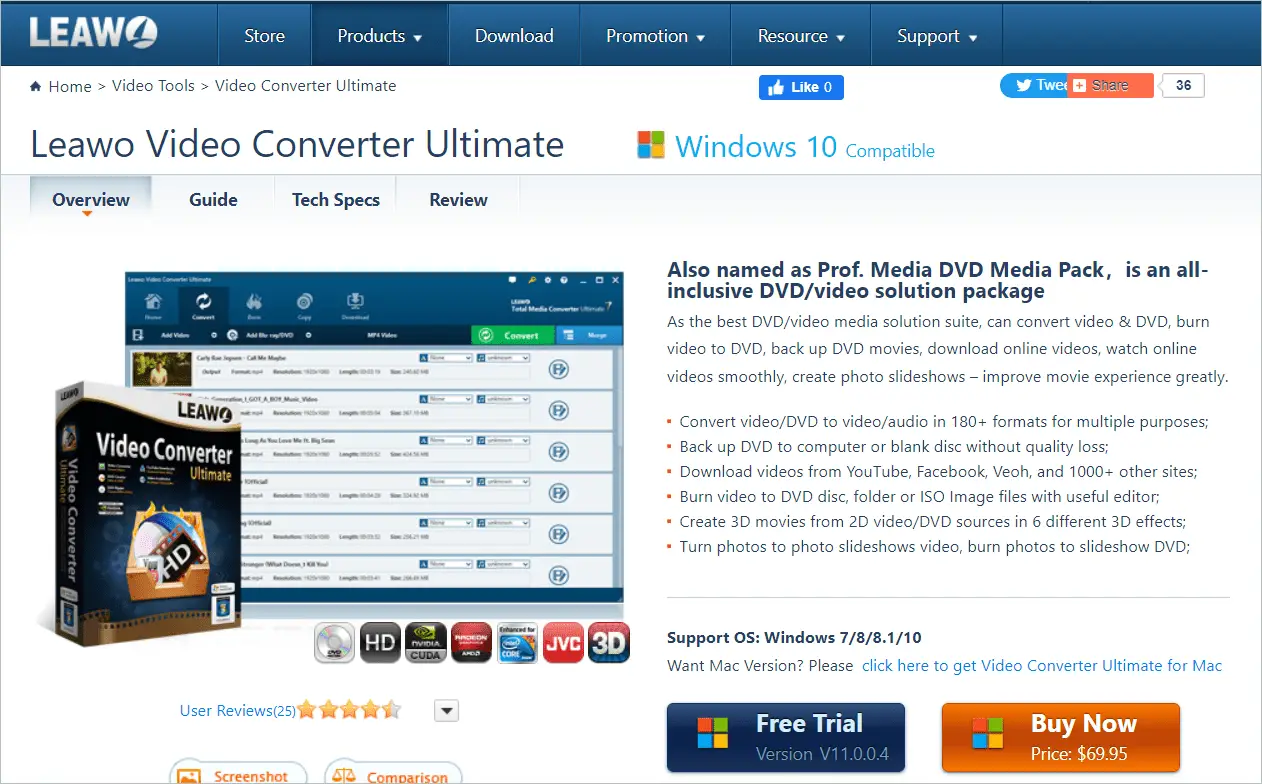This screenshot has height=784, width=1262.
Task: Click the Prof. Media DVD Media Pack heading
Action: tap(938, 281)
